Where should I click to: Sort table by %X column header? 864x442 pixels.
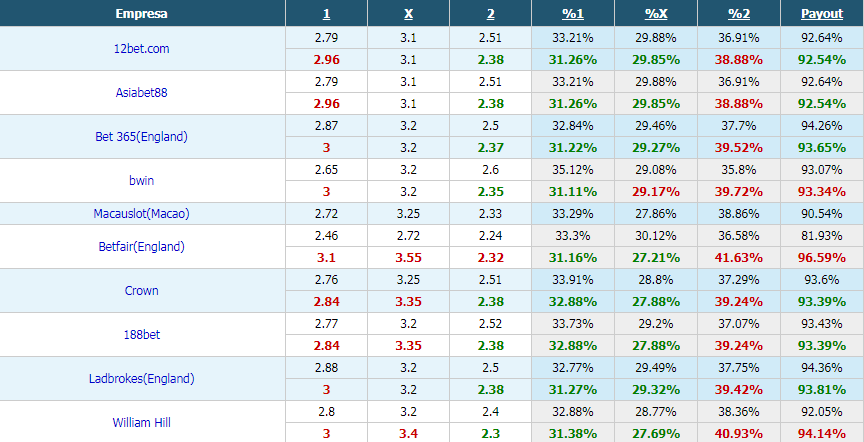click(656, 14)
